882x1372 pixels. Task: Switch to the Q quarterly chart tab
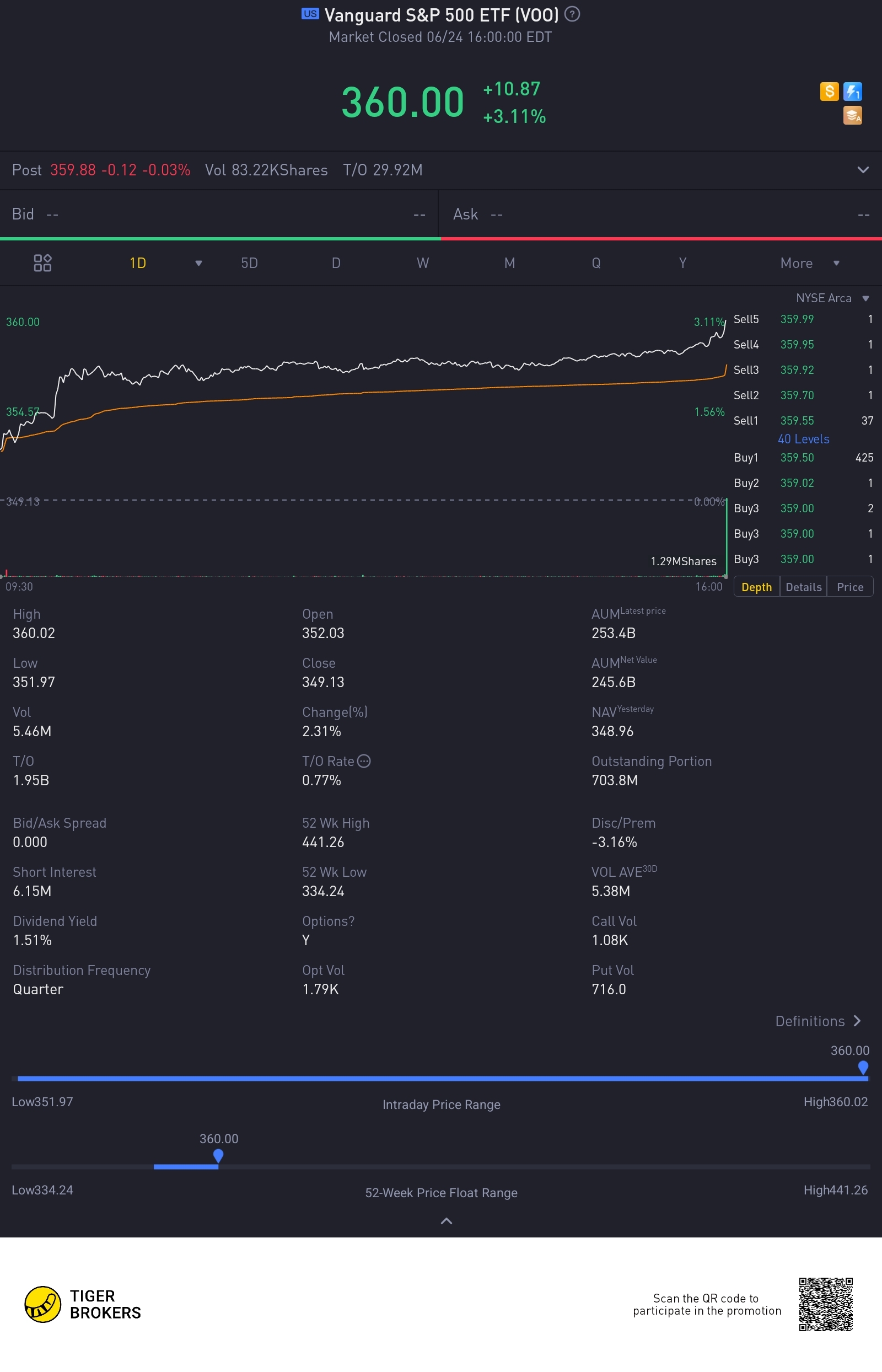pos(596,263)
